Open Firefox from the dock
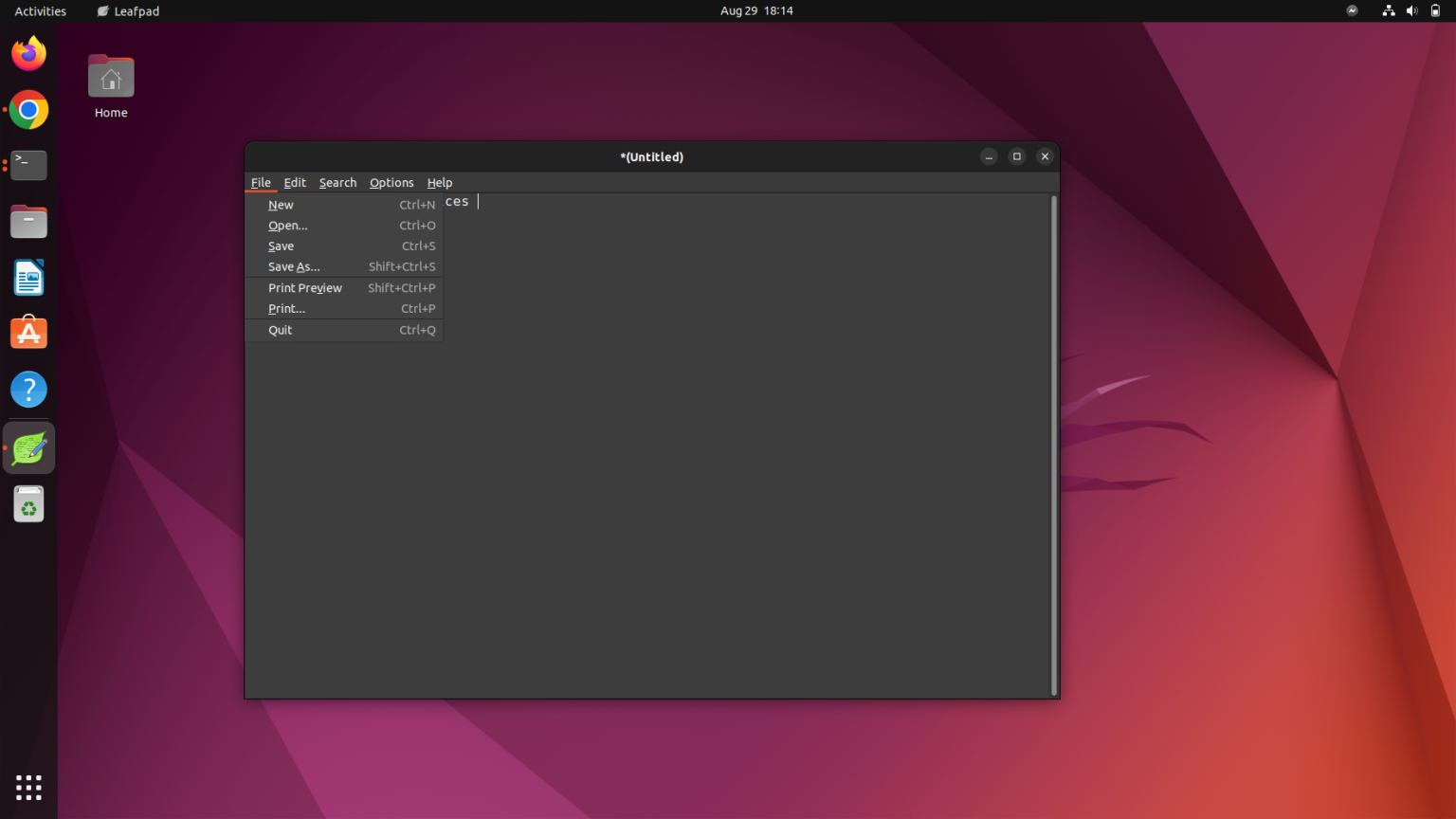 point(28,54)
